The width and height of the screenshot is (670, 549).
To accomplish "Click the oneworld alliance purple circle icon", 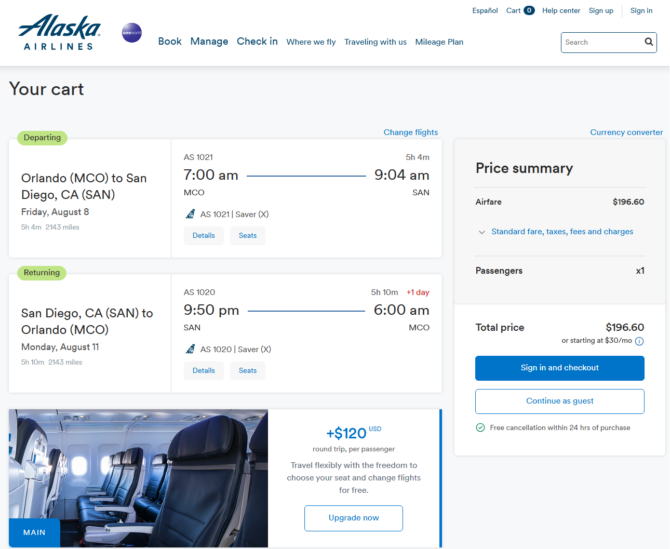I will pyautogui.click(x=132, y=33).
